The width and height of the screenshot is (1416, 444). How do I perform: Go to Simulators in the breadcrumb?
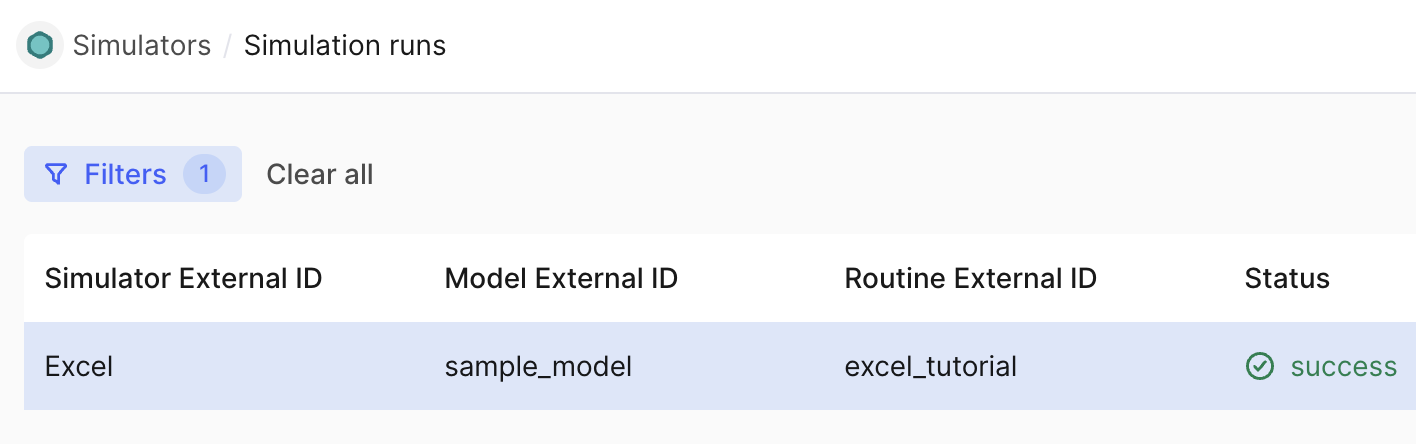(142, 46)
